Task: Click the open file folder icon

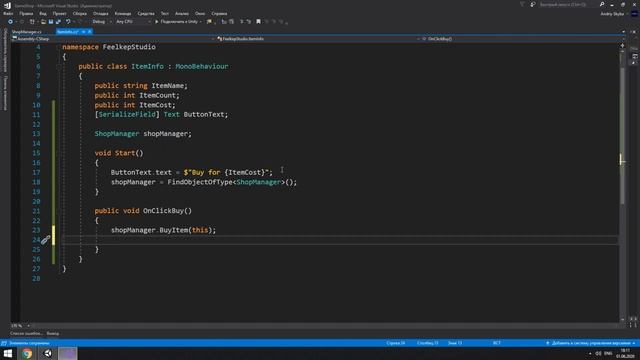Action: point(43,22)
